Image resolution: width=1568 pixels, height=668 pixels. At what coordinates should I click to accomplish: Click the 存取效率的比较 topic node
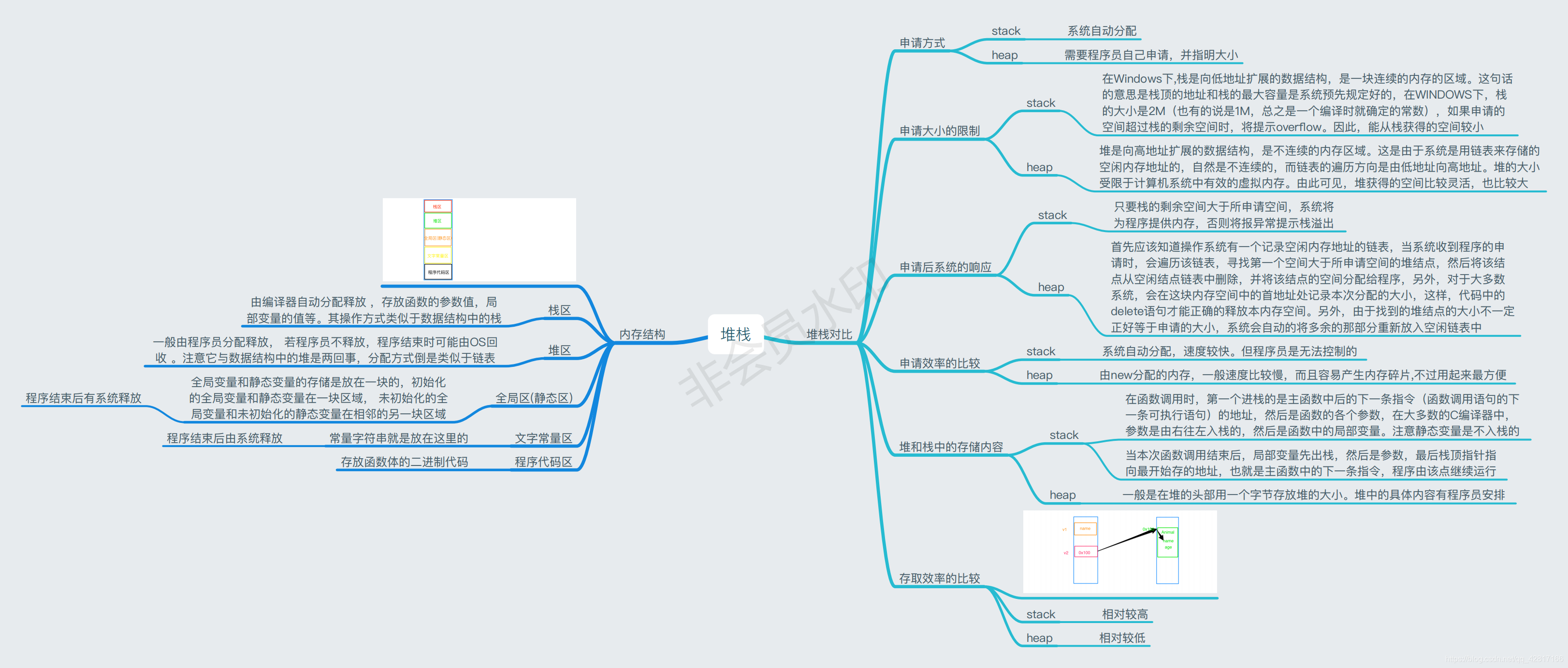tap(940, 578)
